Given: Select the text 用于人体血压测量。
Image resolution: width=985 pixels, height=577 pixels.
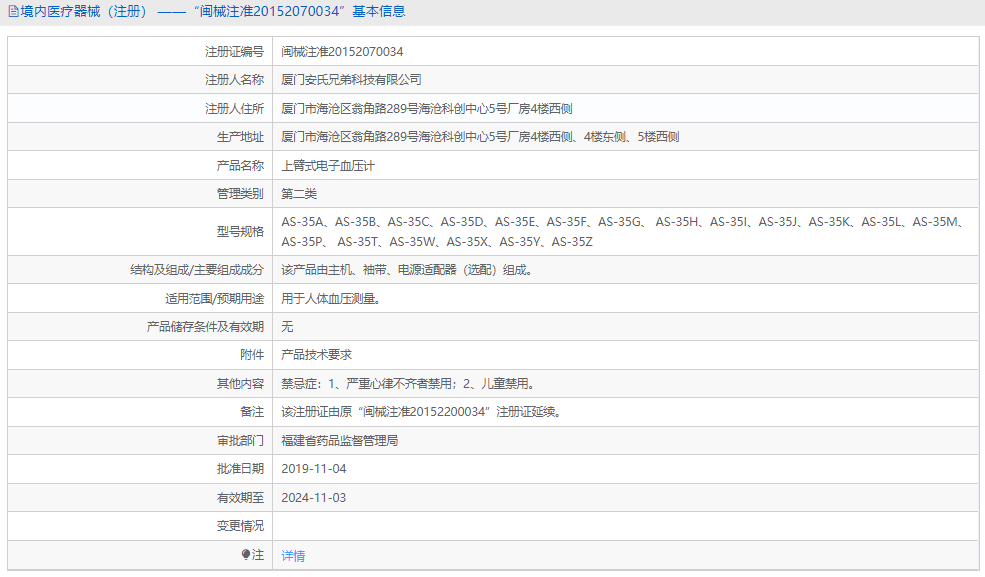Looking at the screenshot, I should [x=331, y=299].
